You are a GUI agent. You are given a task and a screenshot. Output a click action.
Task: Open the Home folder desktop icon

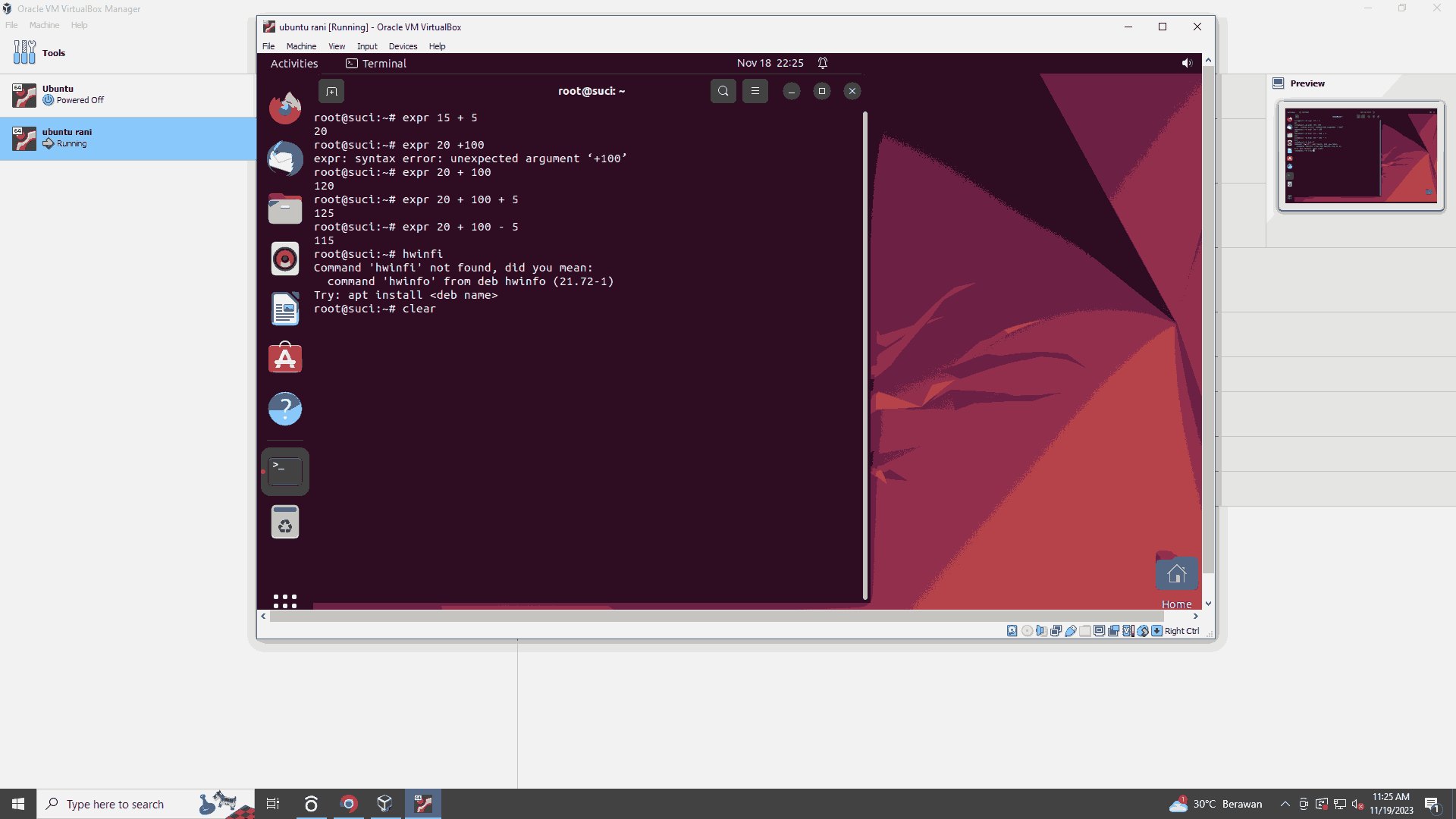(1177, 580)
